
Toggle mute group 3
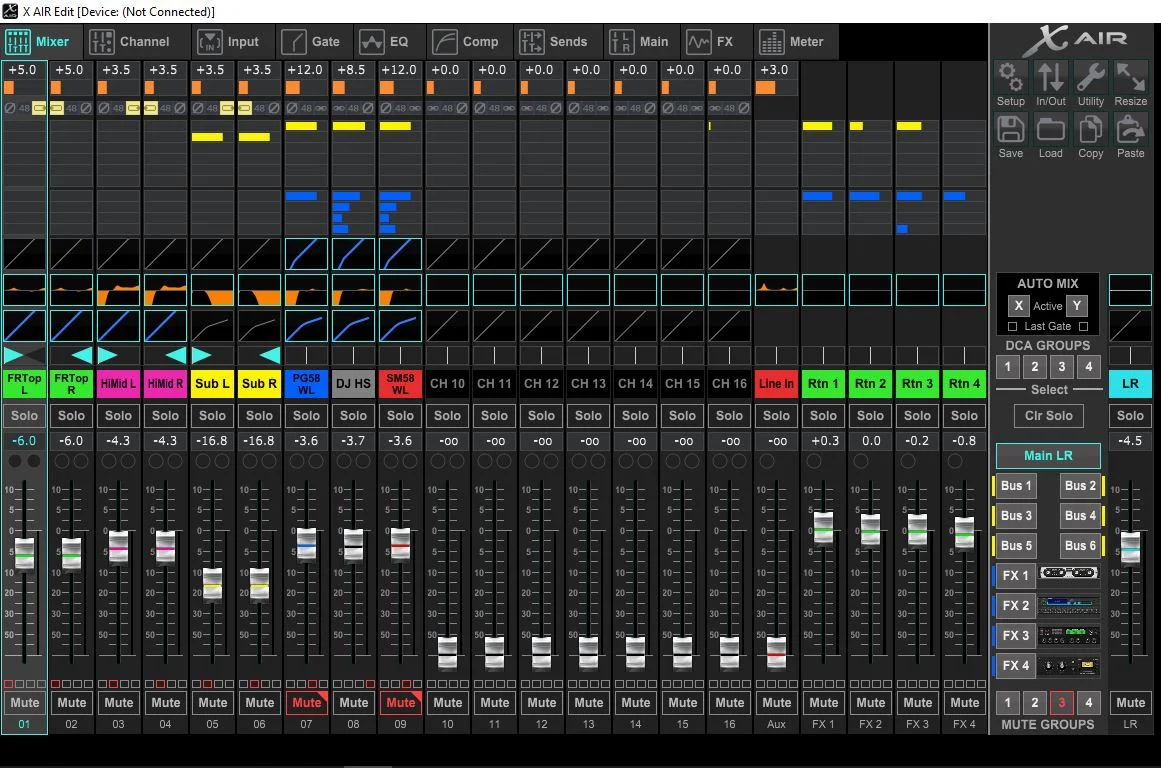pyautogui.click(x=1062, y=702)
